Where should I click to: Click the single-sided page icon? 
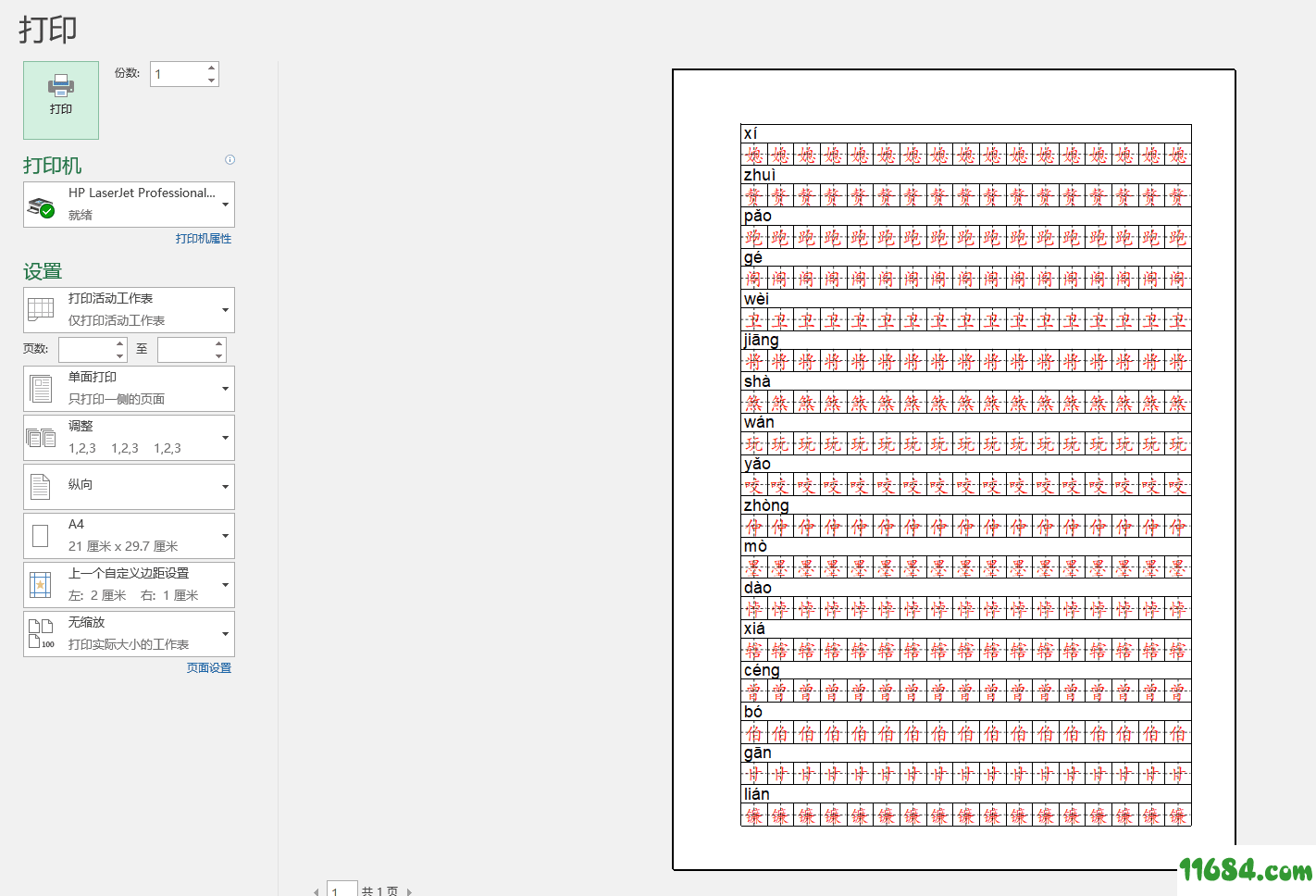(x=41, y=389)
